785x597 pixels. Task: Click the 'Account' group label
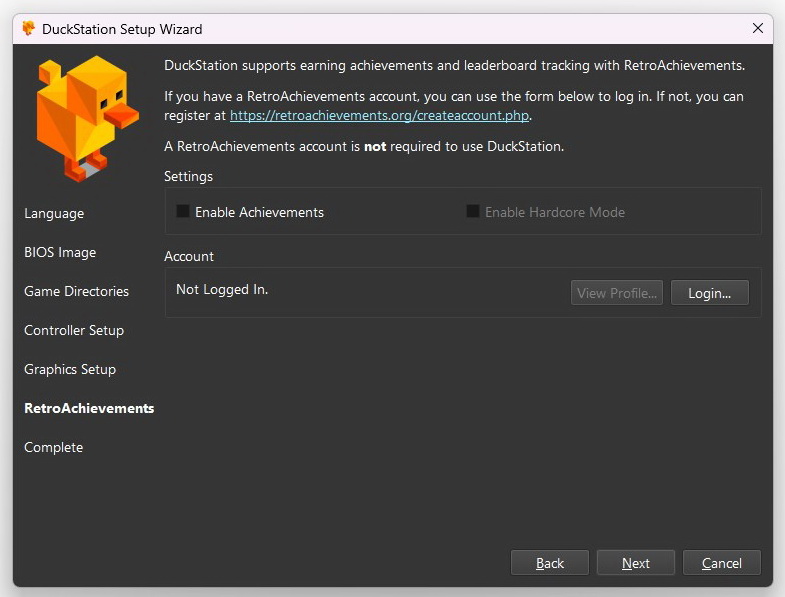(x=189, y=256)
